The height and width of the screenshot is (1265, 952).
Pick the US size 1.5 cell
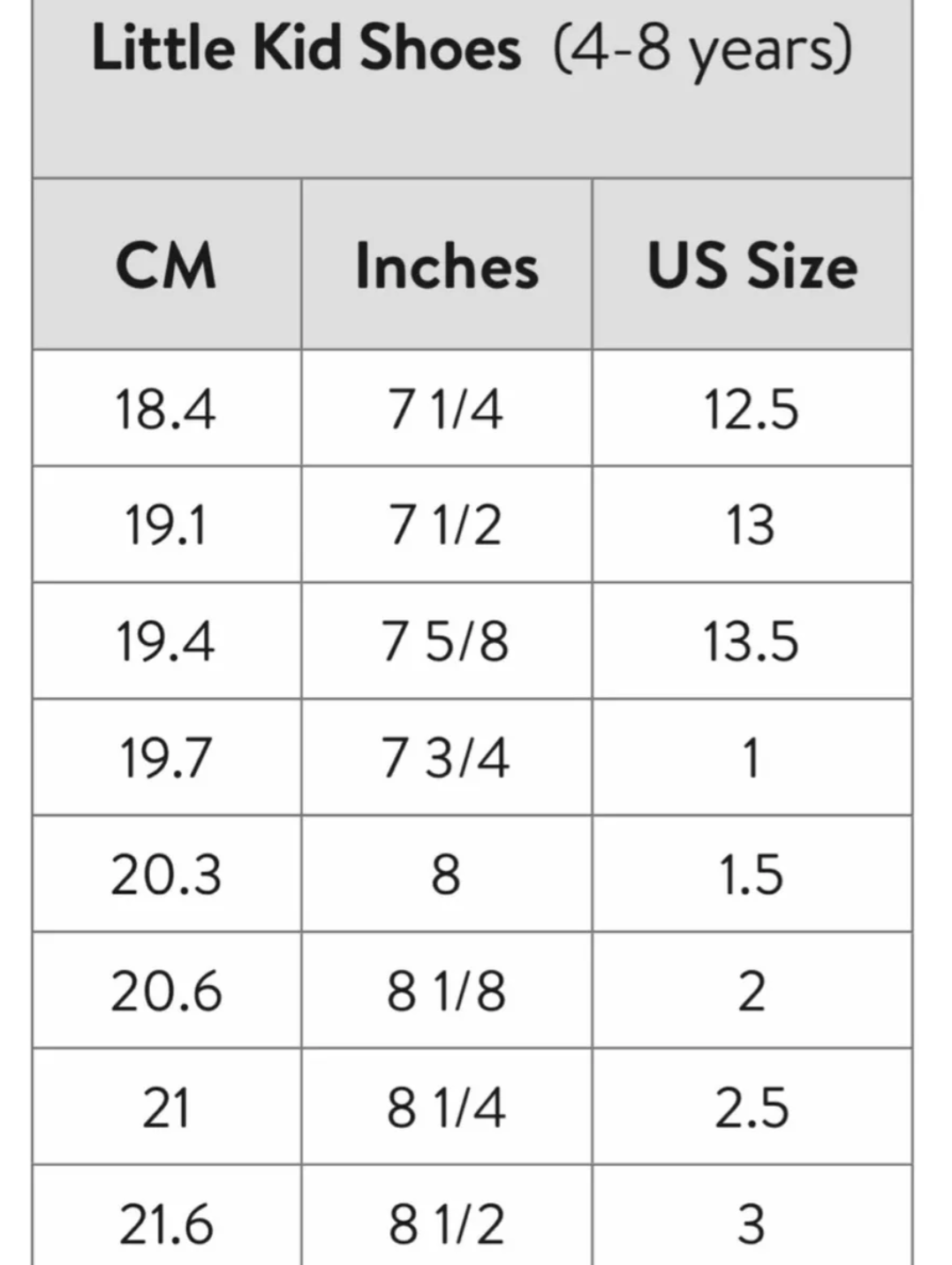[752, 875]
